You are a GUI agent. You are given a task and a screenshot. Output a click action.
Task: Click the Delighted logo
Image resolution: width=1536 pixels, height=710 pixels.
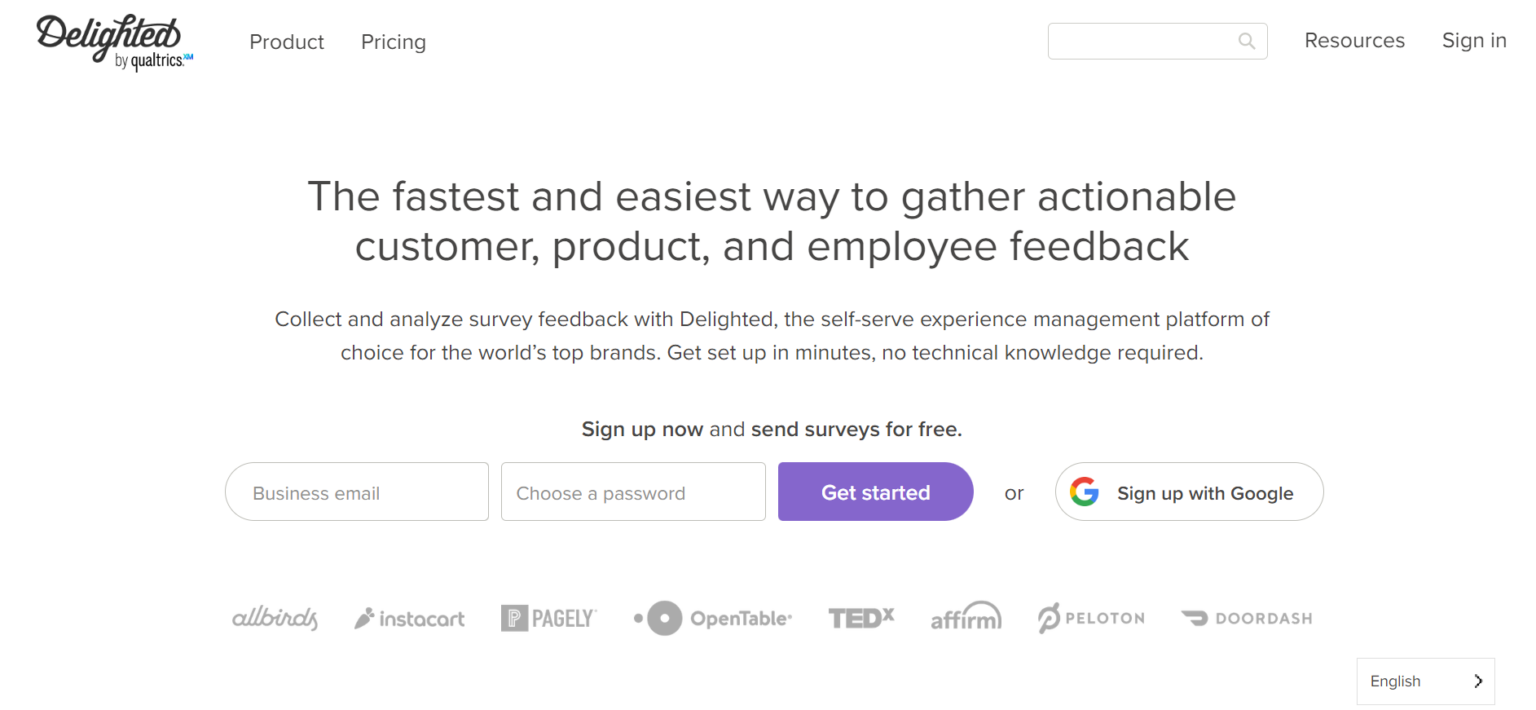pyautogui.click(x=108, y=40)
